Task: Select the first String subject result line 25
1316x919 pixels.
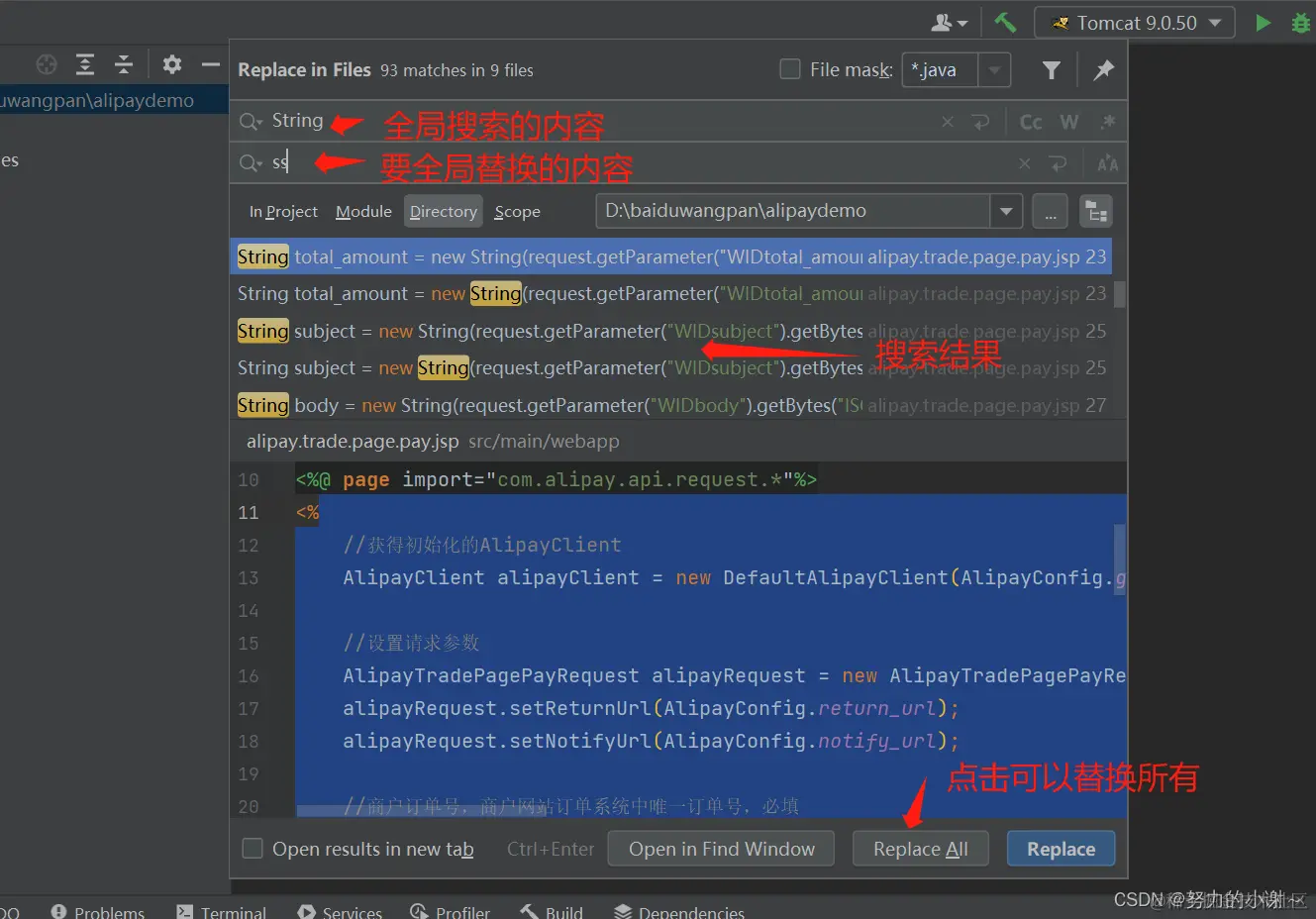Action: tap(670, 331)
